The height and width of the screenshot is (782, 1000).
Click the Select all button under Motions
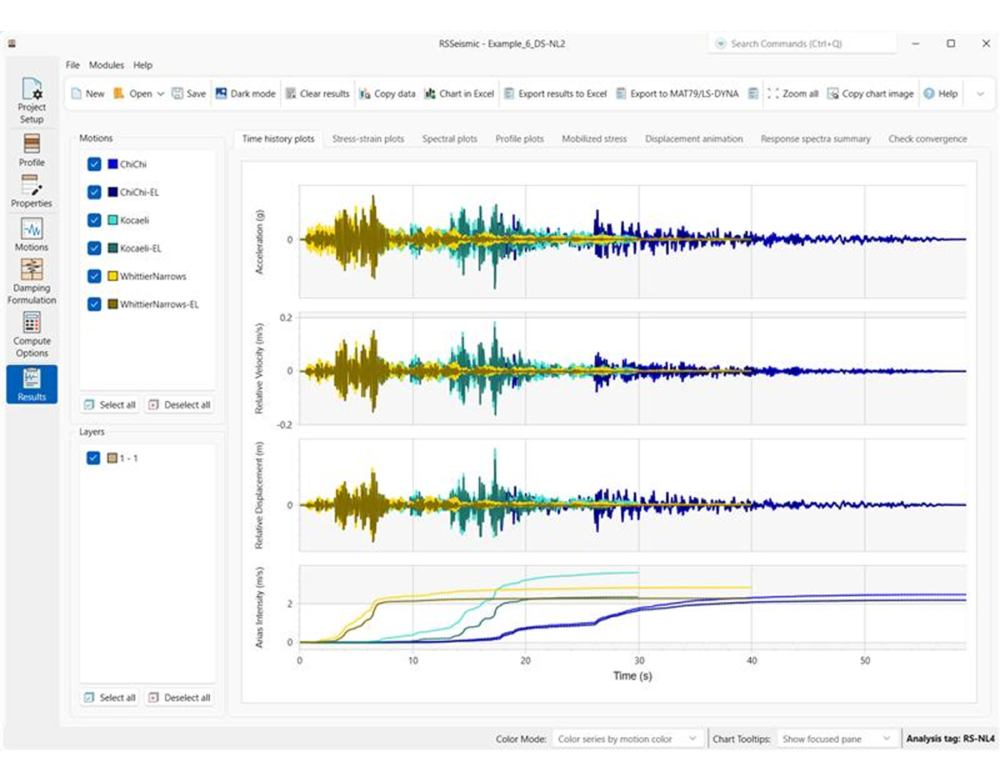(109, 405)
